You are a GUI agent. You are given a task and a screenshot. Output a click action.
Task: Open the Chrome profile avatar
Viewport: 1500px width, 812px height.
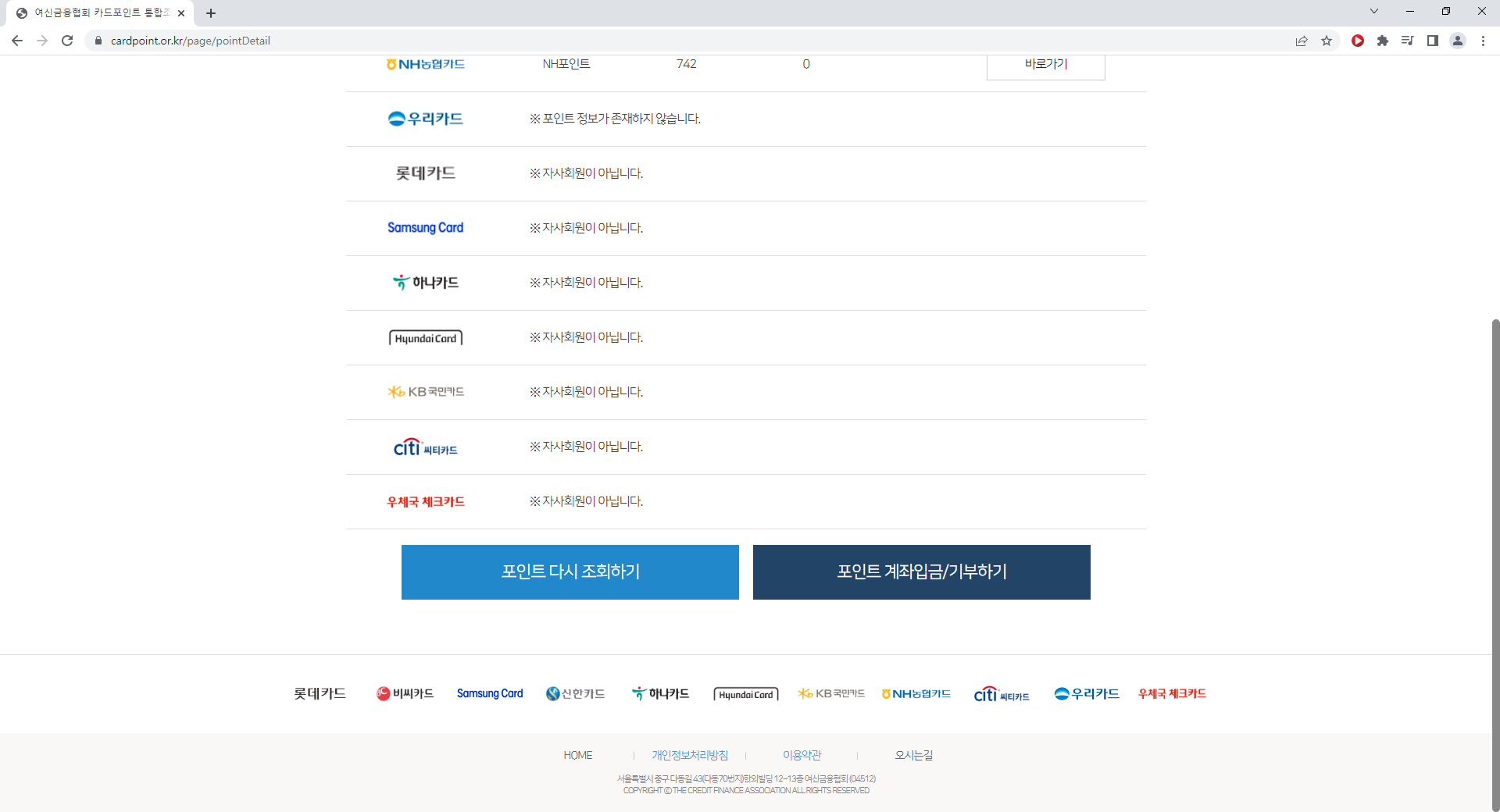click(x=1458, y=41)
